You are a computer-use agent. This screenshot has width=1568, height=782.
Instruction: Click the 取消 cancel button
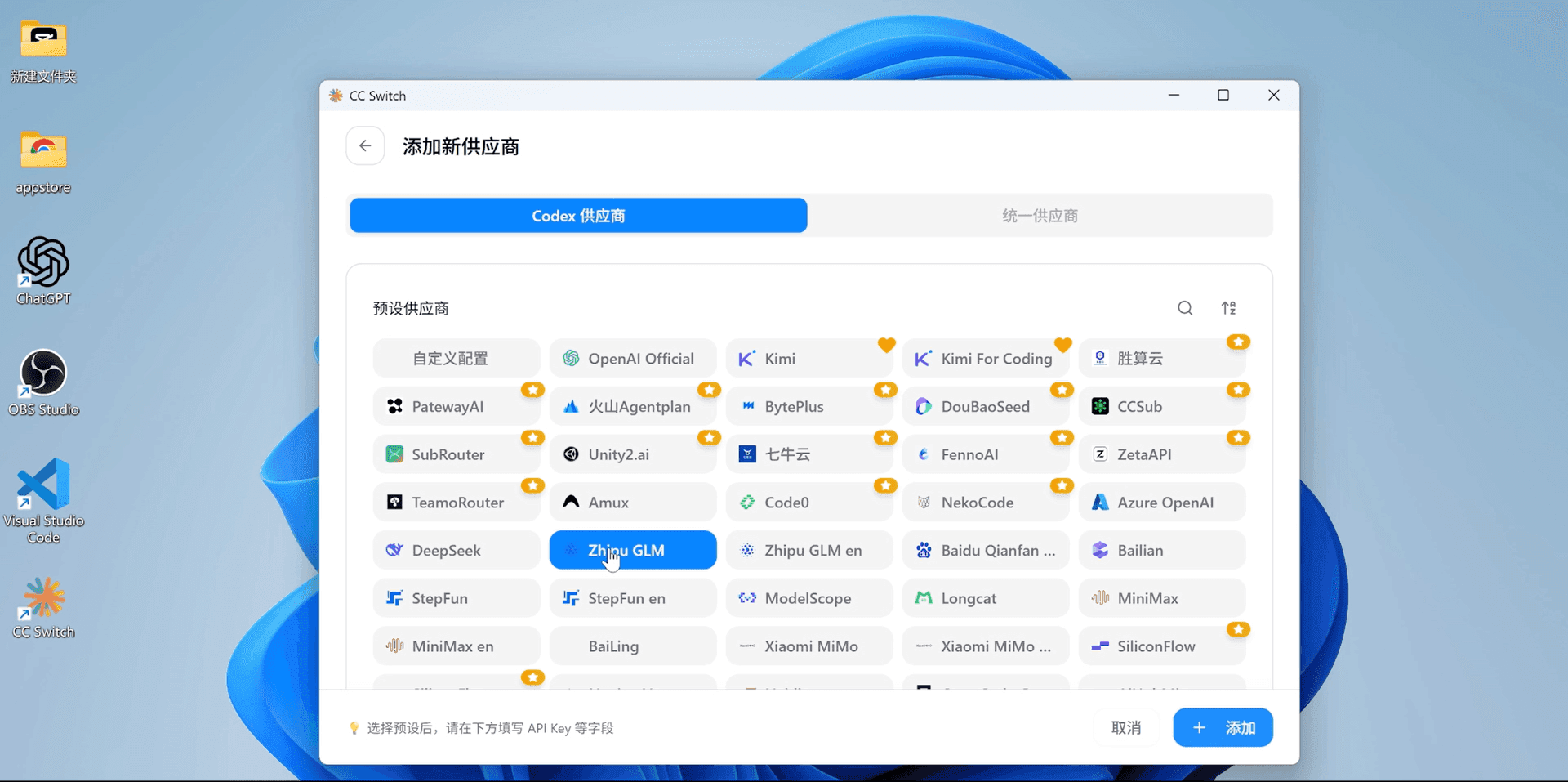(x=1126, y=727)
